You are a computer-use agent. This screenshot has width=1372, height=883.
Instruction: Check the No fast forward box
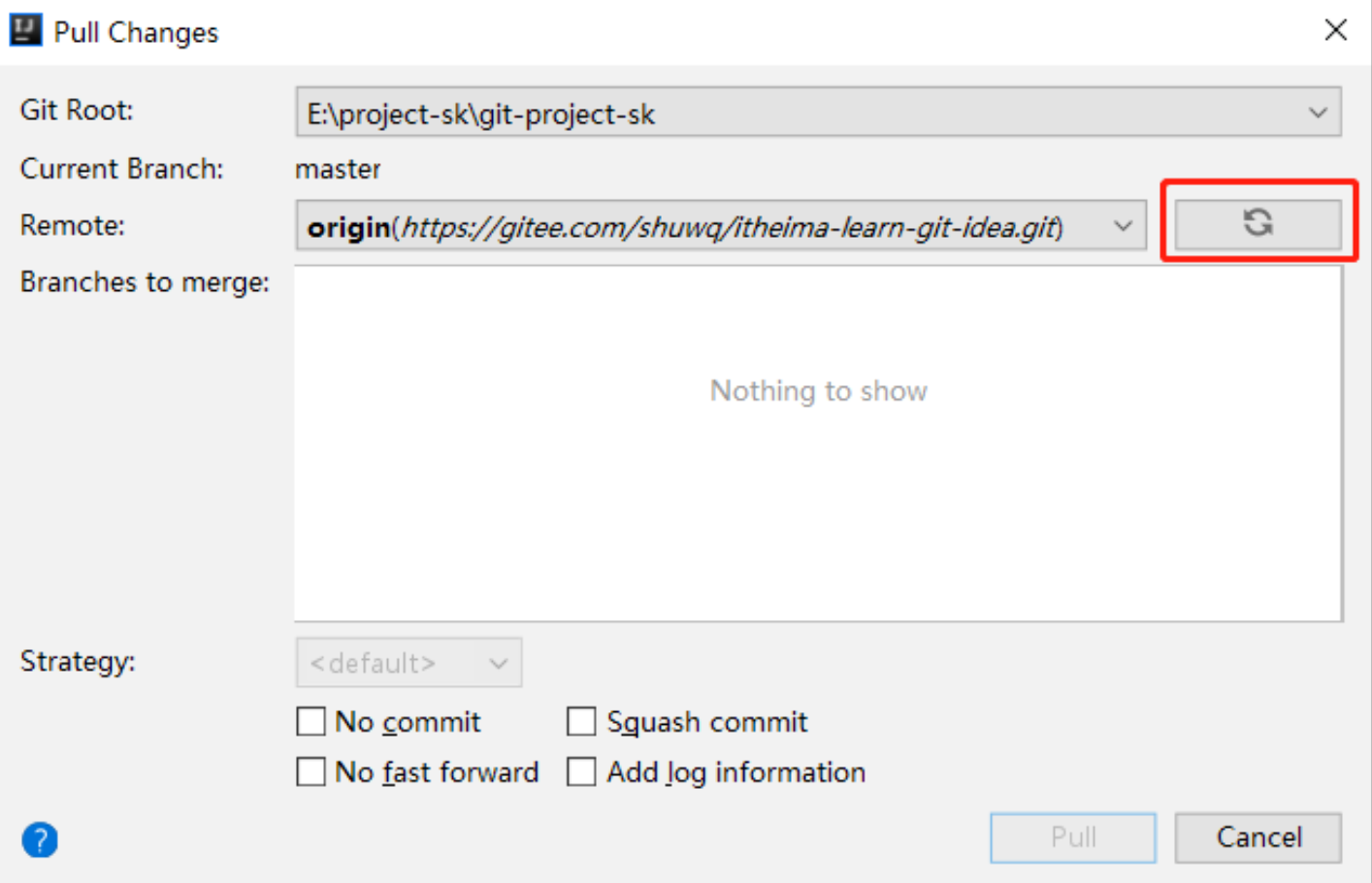tap(311, 772)
